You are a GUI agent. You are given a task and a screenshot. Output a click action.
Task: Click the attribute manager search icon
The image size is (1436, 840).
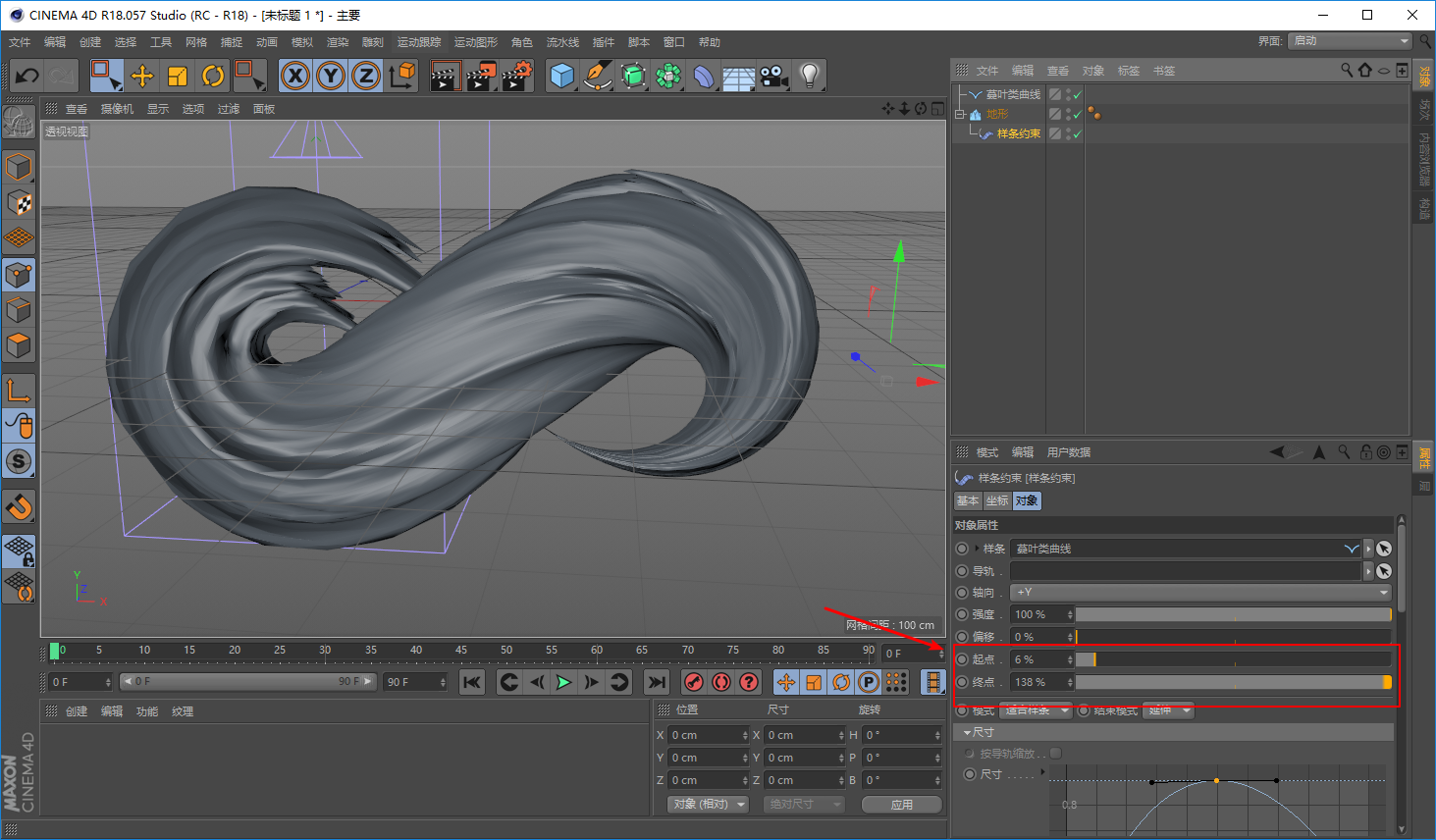(x=1344, y=452)
